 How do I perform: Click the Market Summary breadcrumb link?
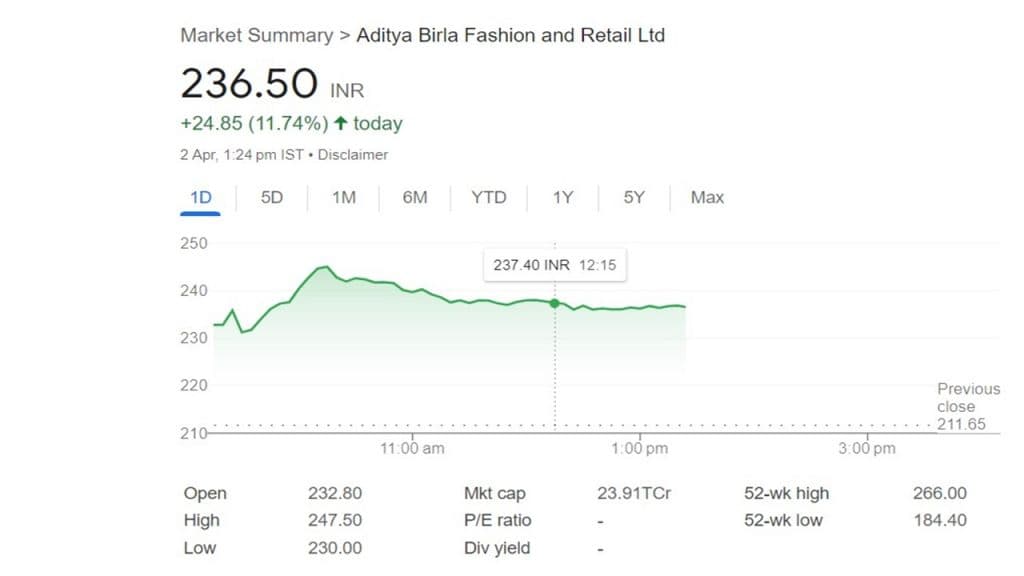click(256, 35)
